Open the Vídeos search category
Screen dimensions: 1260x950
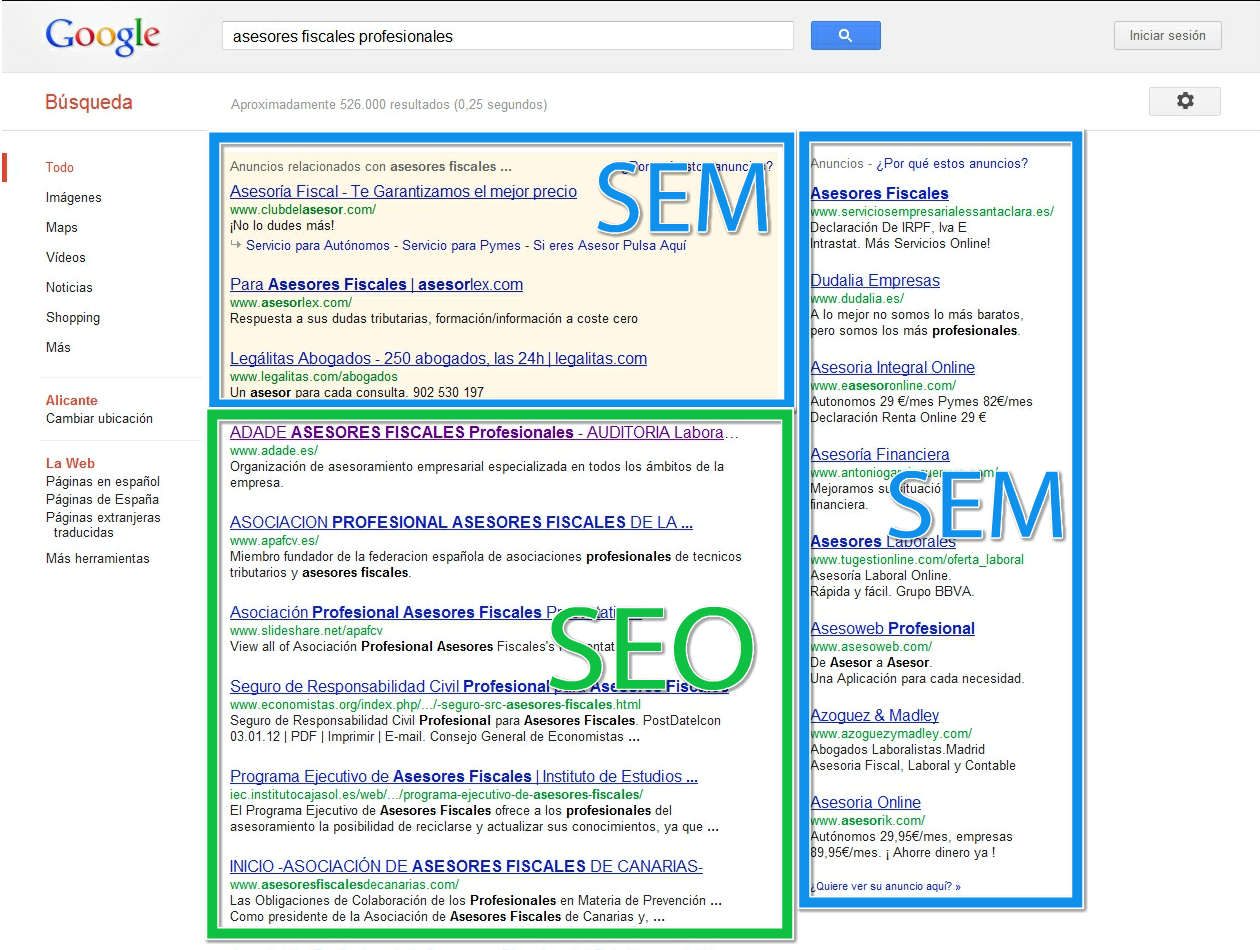(x=66, y=257)
